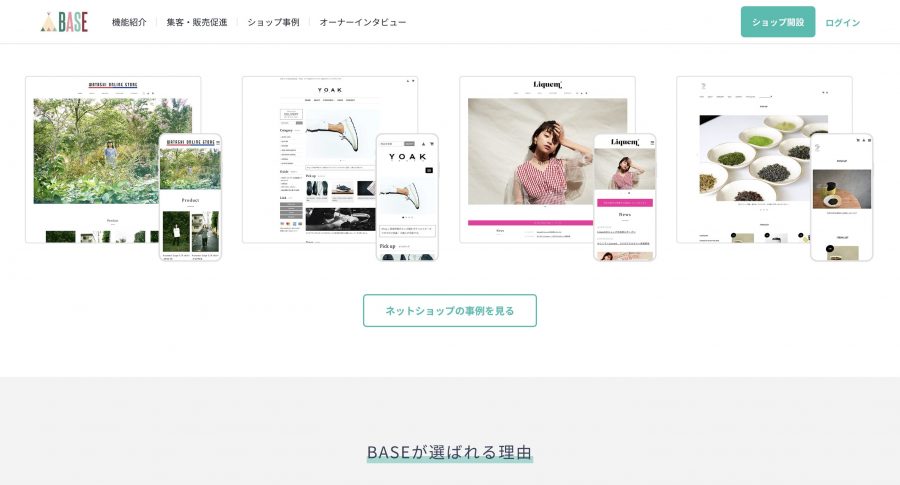Select 集客・販売促進 in the navigation

197,22
